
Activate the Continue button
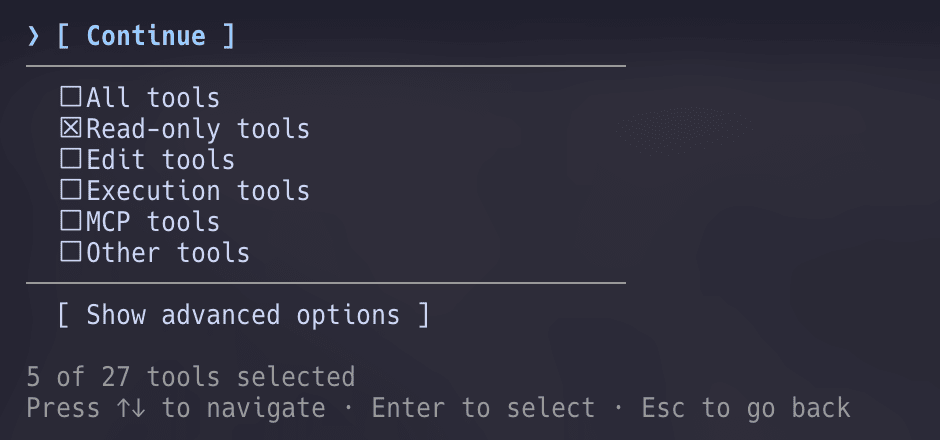click(145, 36)
